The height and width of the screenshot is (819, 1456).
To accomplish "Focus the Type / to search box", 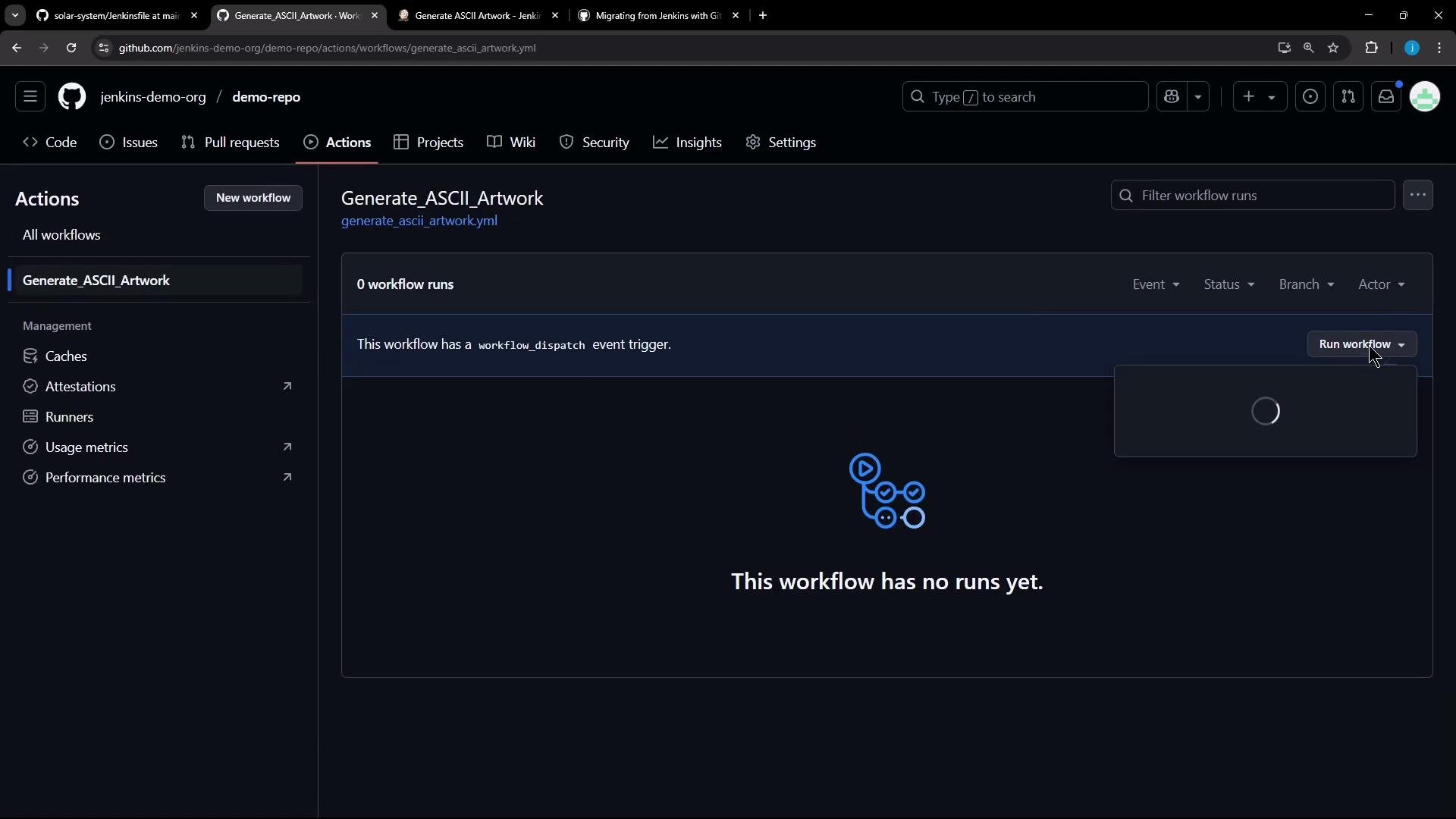I will pos(1025,97).
